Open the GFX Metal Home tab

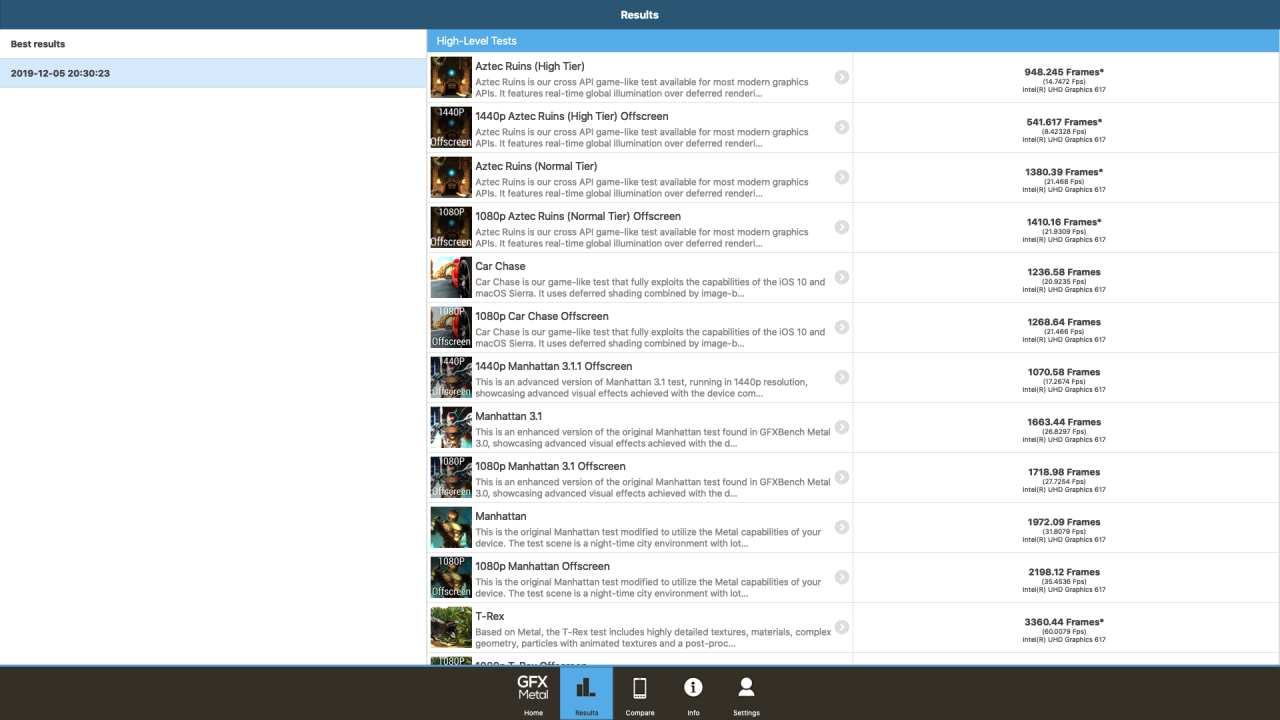[x=533, y=693]
